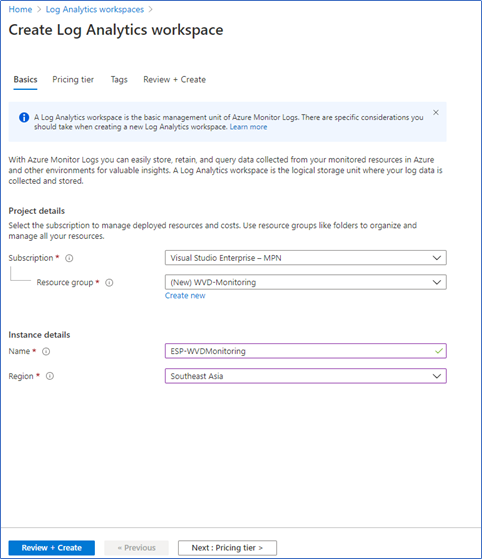Expand the Subscription dropdown

click(306, 258)
